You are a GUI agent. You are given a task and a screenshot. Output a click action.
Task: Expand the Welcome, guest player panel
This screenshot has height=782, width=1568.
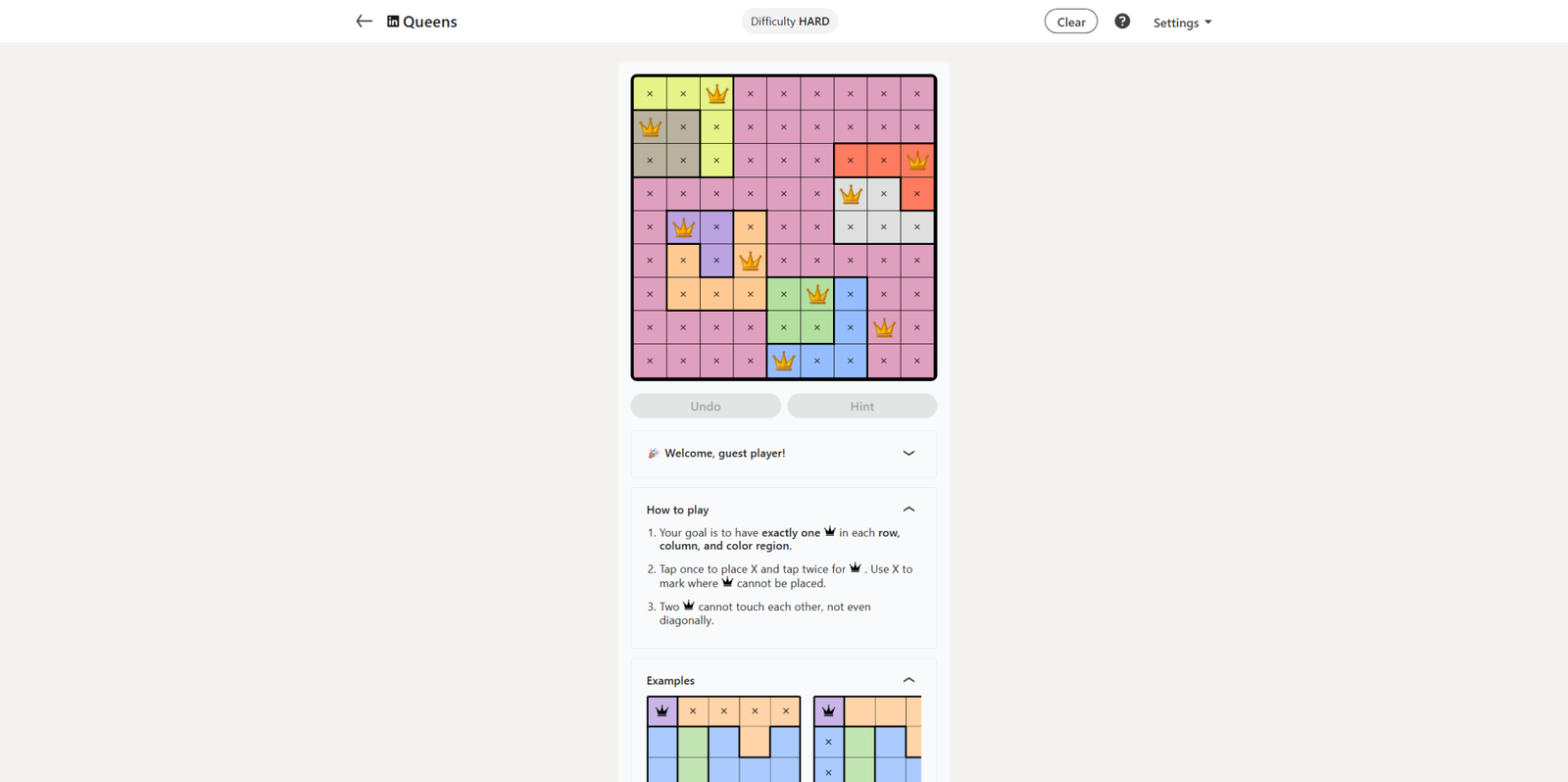[x=908, y=454]
